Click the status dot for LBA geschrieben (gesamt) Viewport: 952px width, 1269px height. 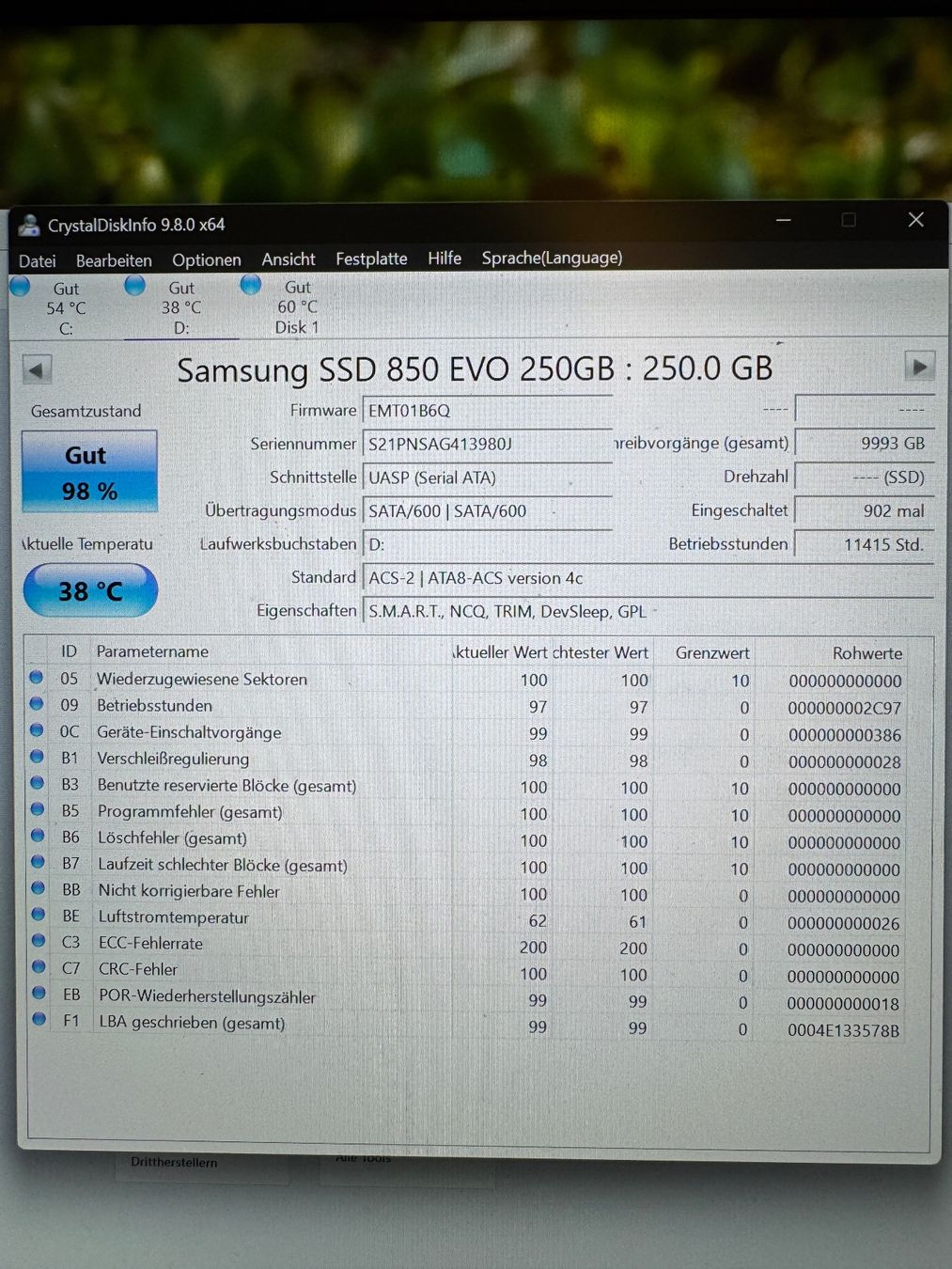pyautogui.click(x=39, y=1018)
